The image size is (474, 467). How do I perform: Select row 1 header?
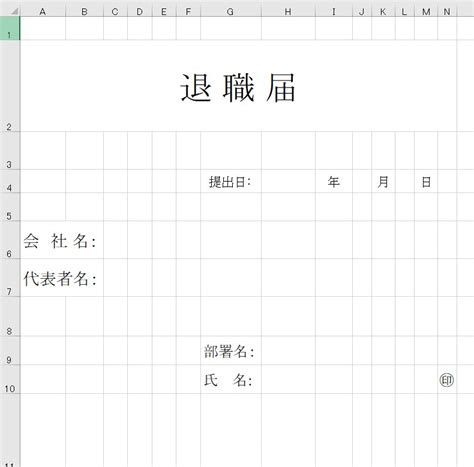click(10, 28)
